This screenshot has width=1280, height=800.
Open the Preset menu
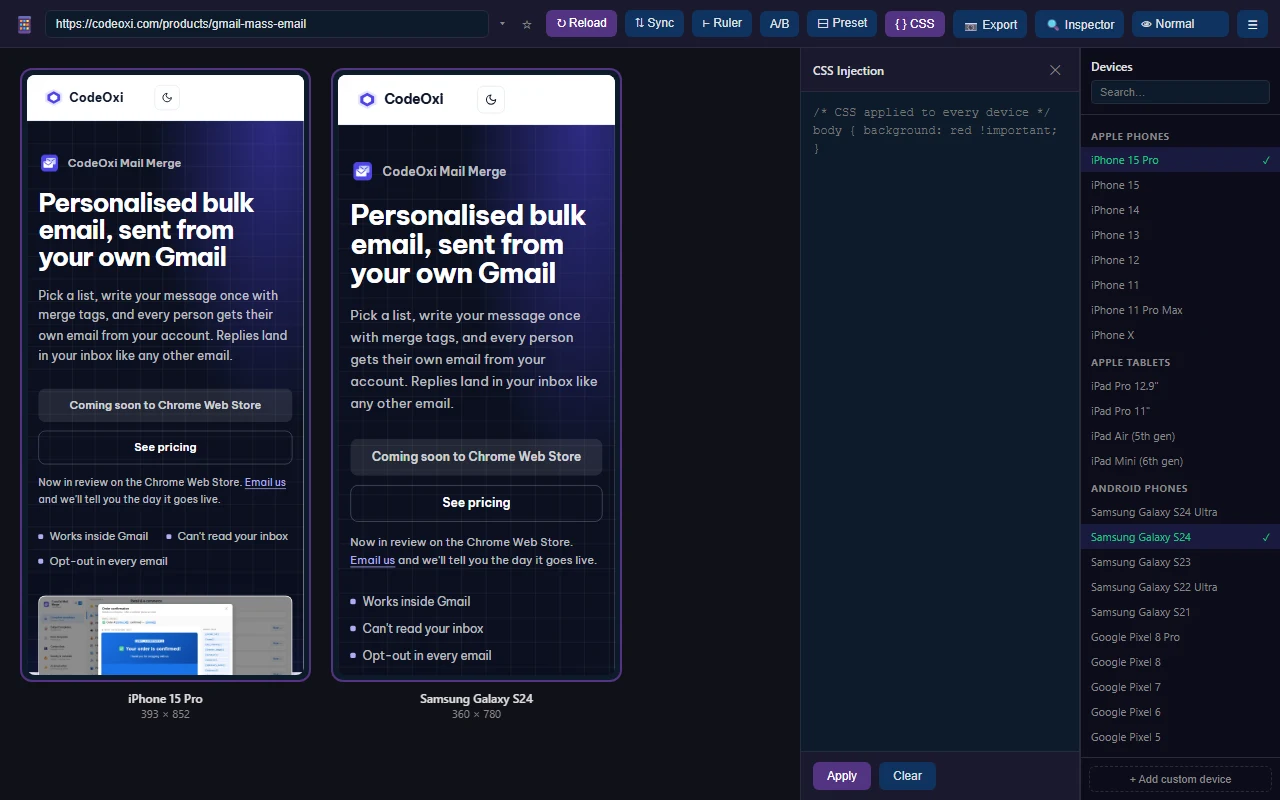[842, 23]
